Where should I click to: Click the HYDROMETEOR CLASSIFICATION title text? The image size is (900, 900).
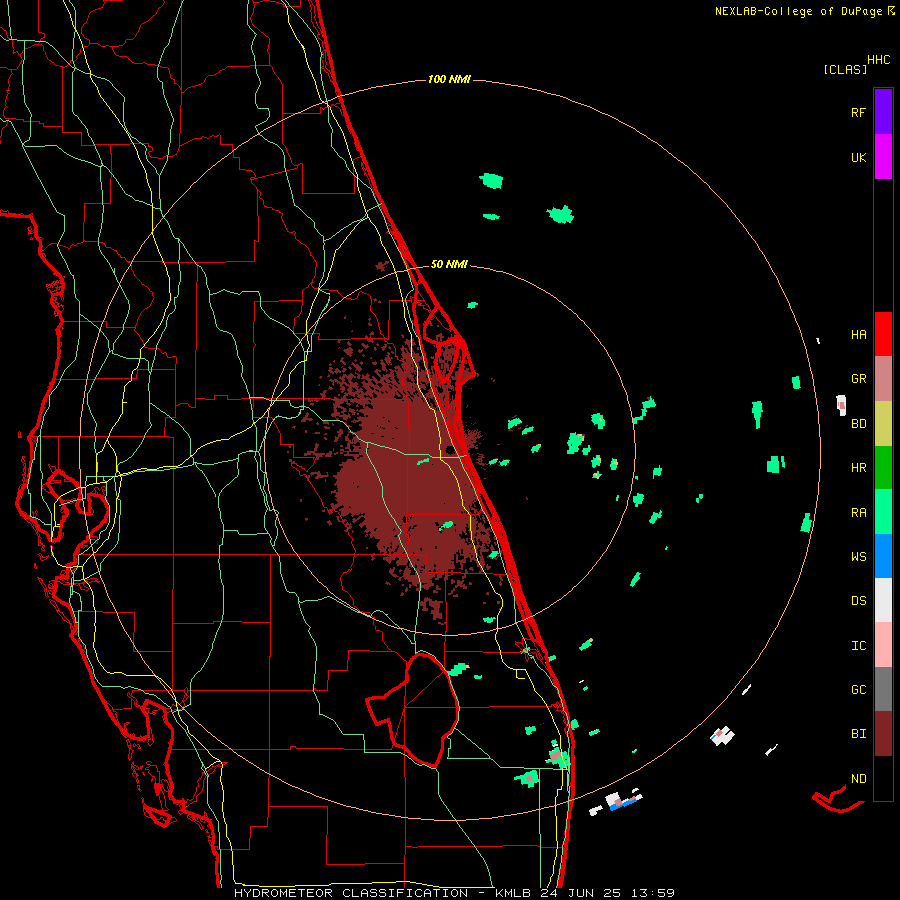click(351, 893)
